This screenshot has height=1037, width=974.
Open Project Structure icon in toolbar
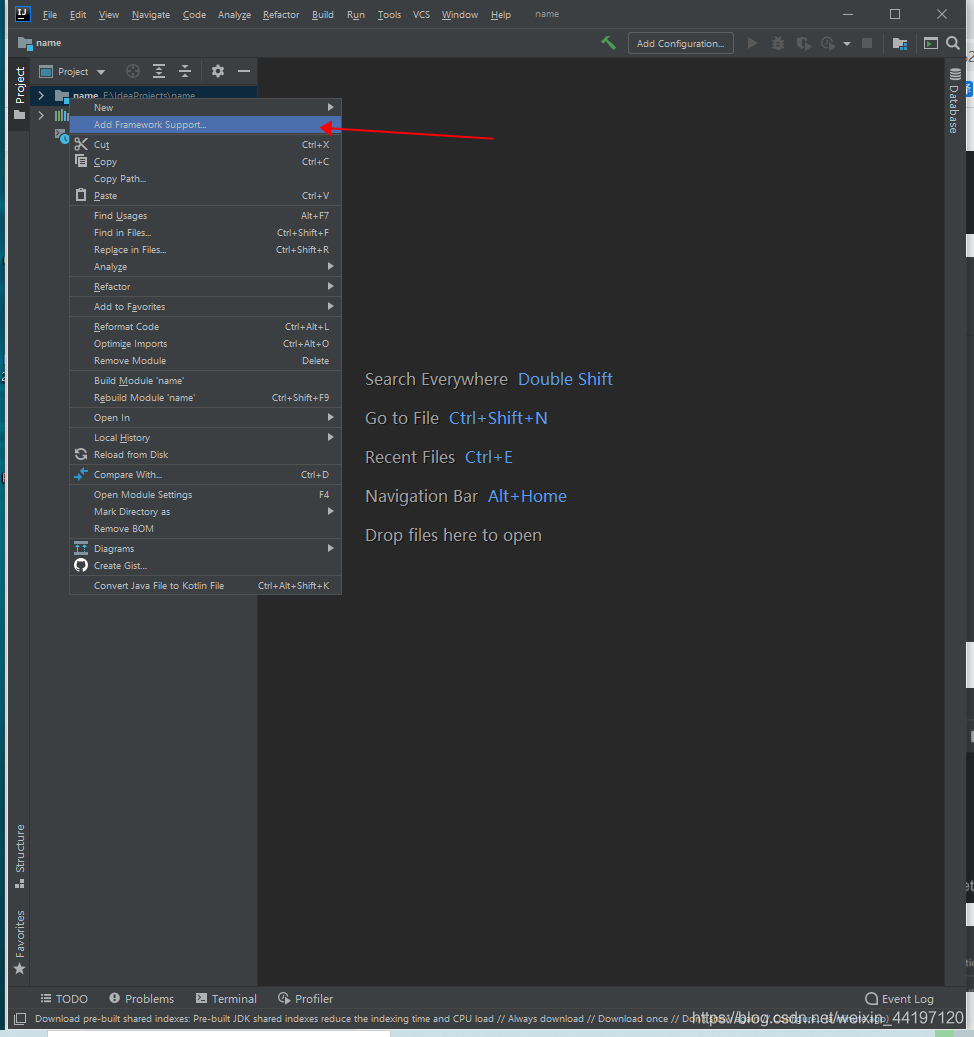tap(900, 43)
